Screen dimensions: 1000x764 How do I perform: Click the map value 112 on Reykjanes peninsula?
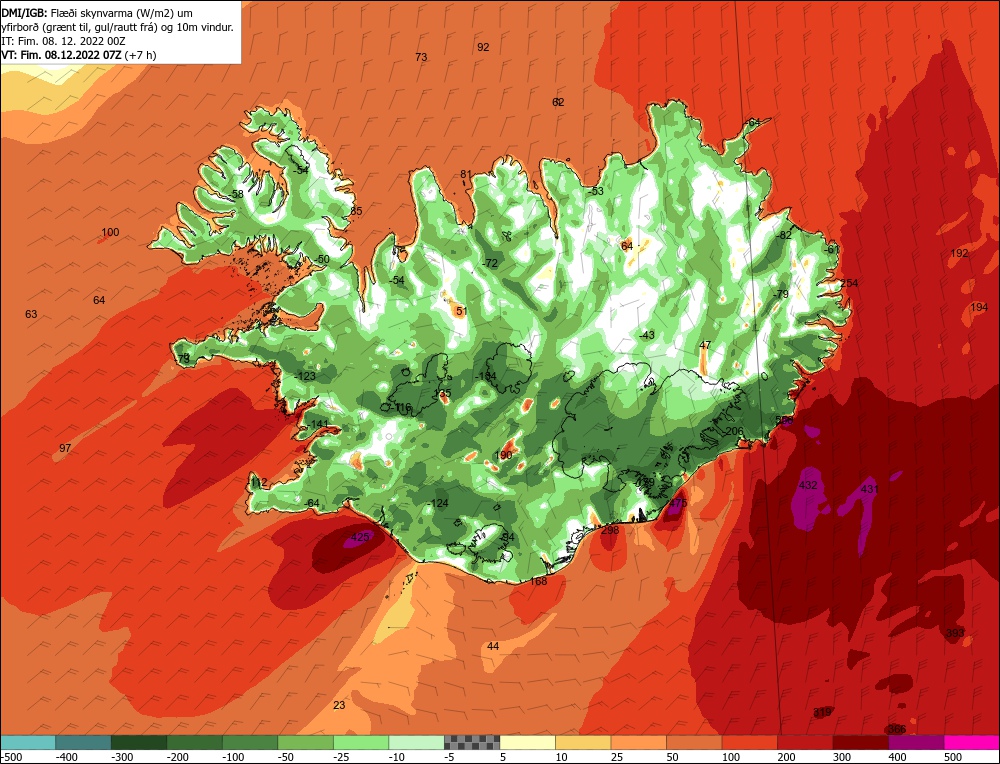tap(258, 483)
